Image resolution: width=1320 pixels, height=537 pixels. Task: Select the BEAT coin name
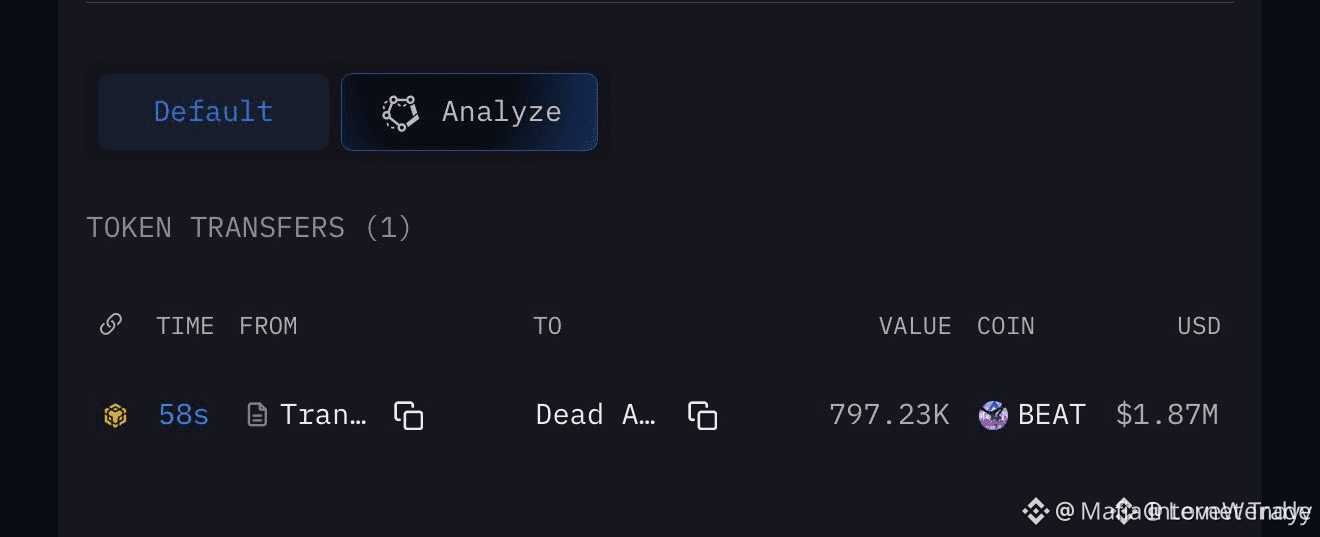tap(1052, 415)
